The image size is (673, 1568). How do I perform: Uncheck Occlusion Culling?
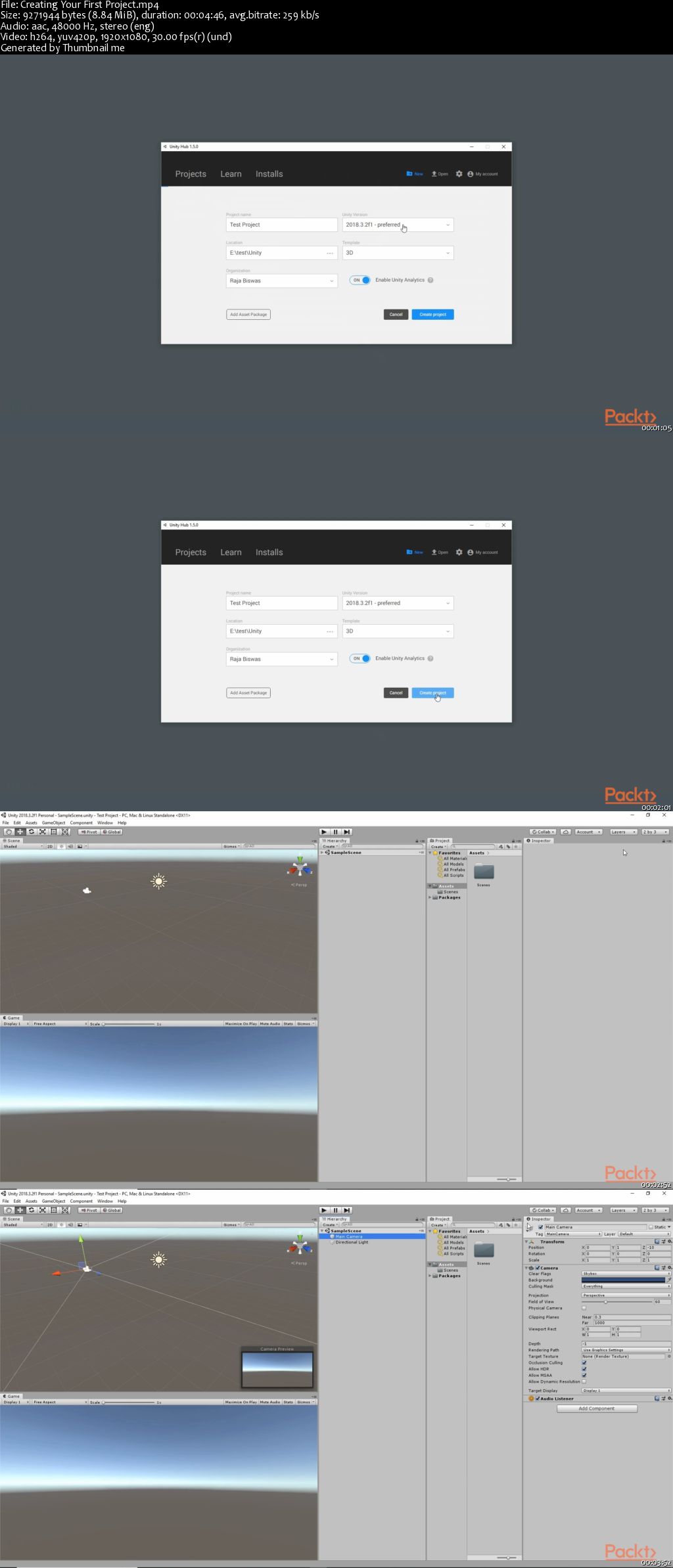coord(584,1362)
